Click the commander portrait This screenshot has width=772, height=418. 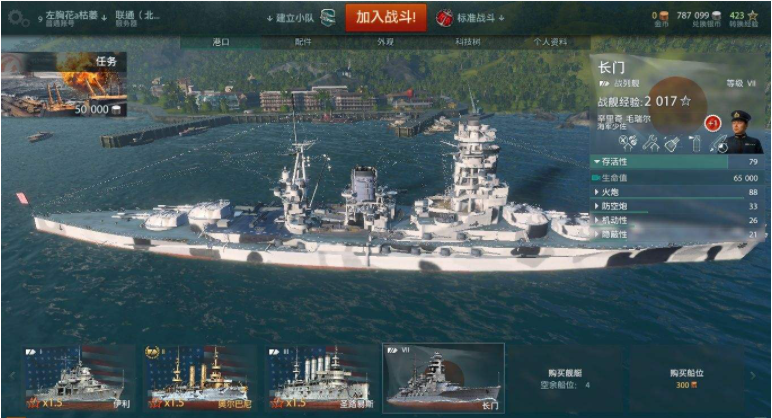click(x=741, y=131)
